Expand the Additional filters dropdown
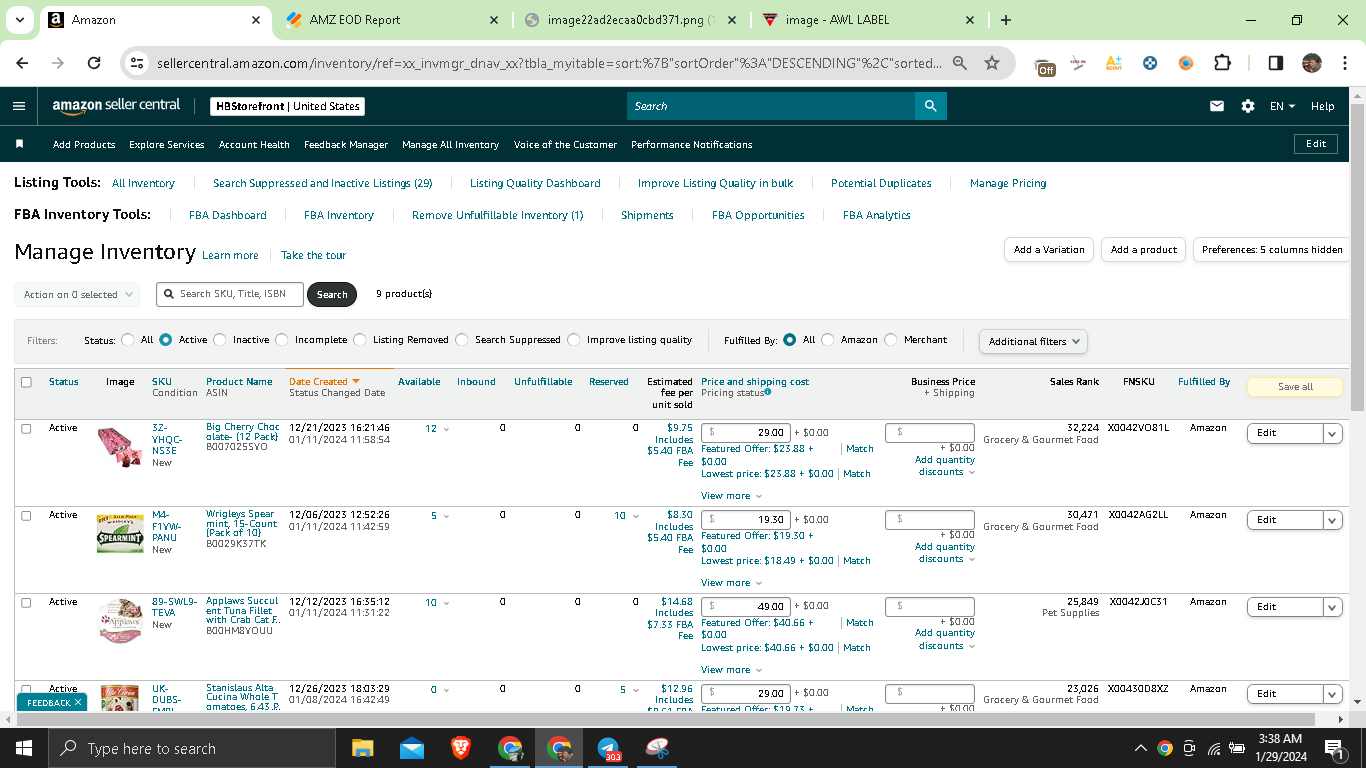This screenshot has width=1366, height=768. [x=1033, y=341]
